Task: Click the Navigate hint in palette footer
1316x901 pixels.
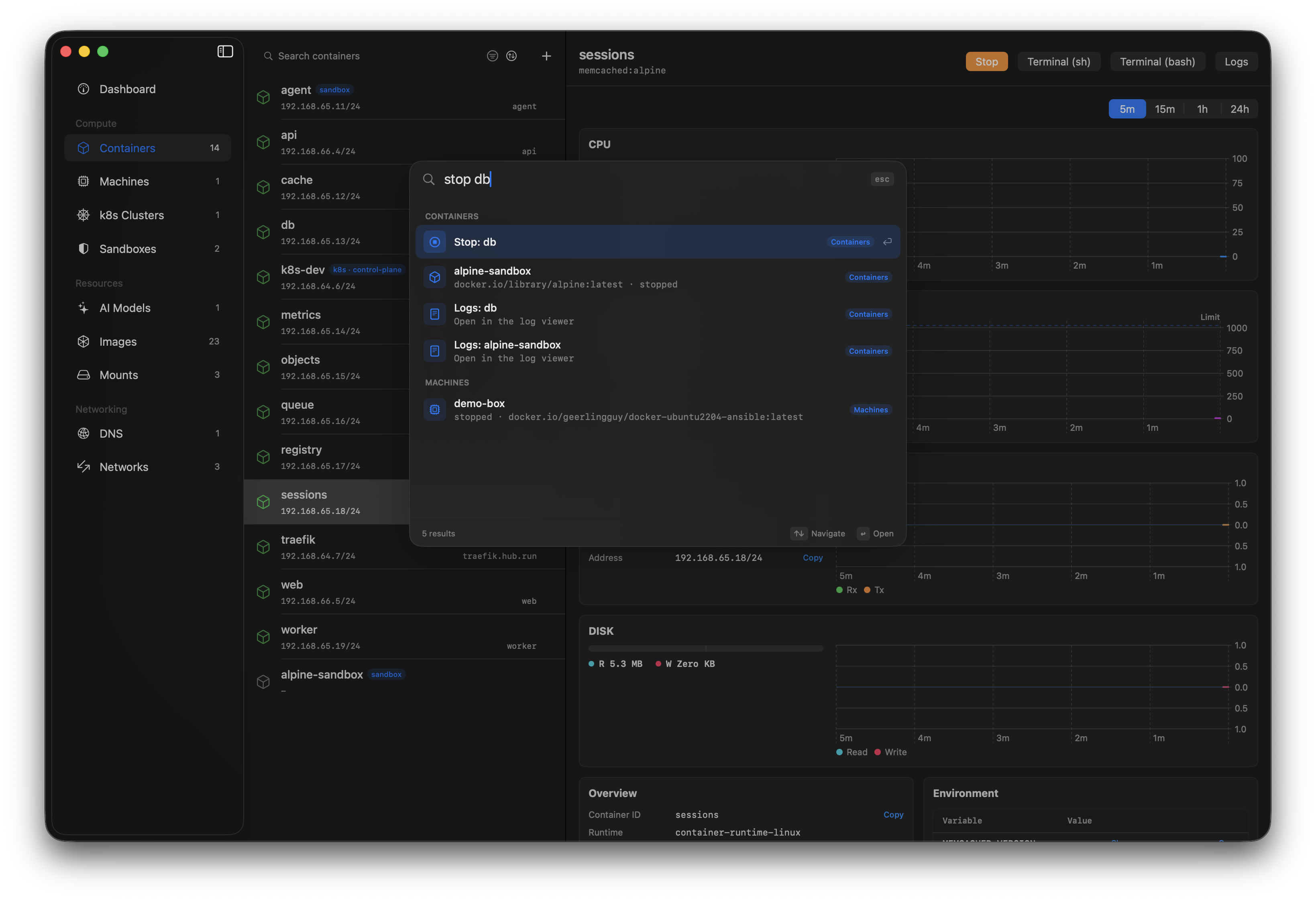Action: tap(818, 534)
